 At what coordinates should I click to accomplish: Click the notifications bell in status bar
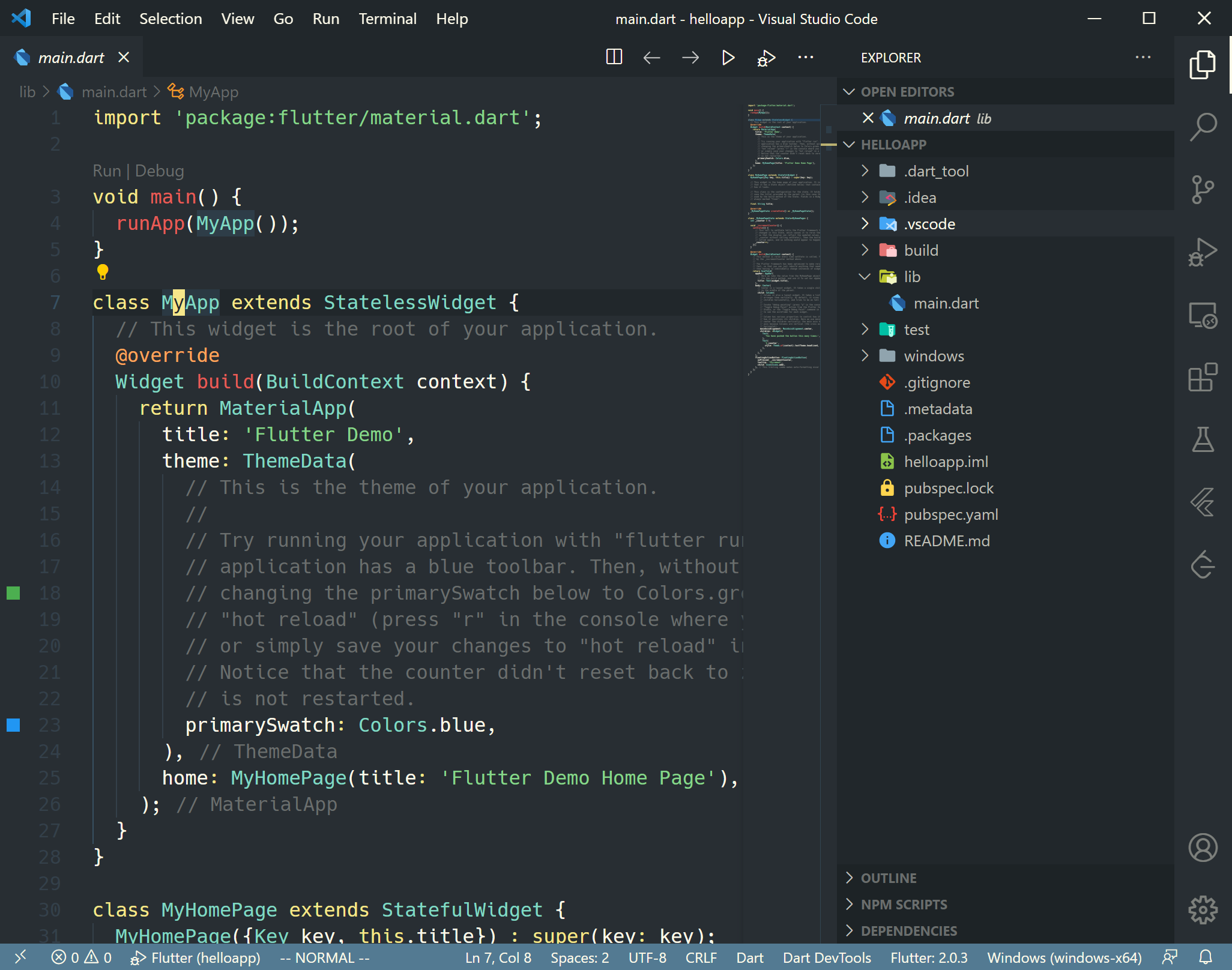(x=1206, y=957)
